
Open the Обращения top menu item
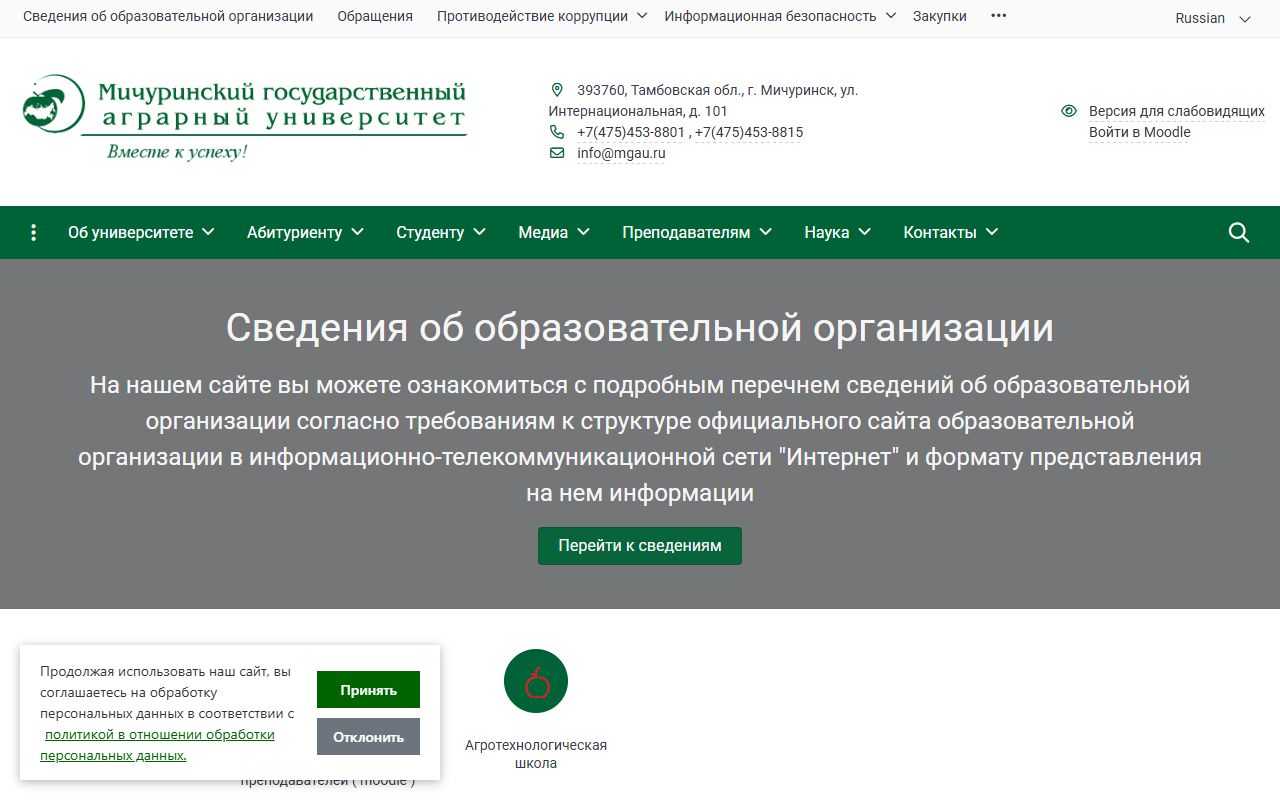[x=375, y=16]
